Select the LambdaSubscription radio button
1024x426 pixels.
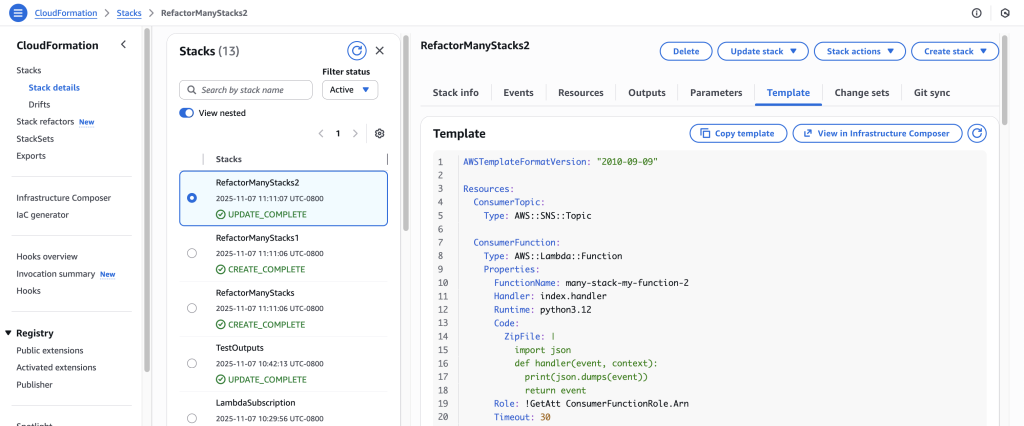tap(192, 418)
